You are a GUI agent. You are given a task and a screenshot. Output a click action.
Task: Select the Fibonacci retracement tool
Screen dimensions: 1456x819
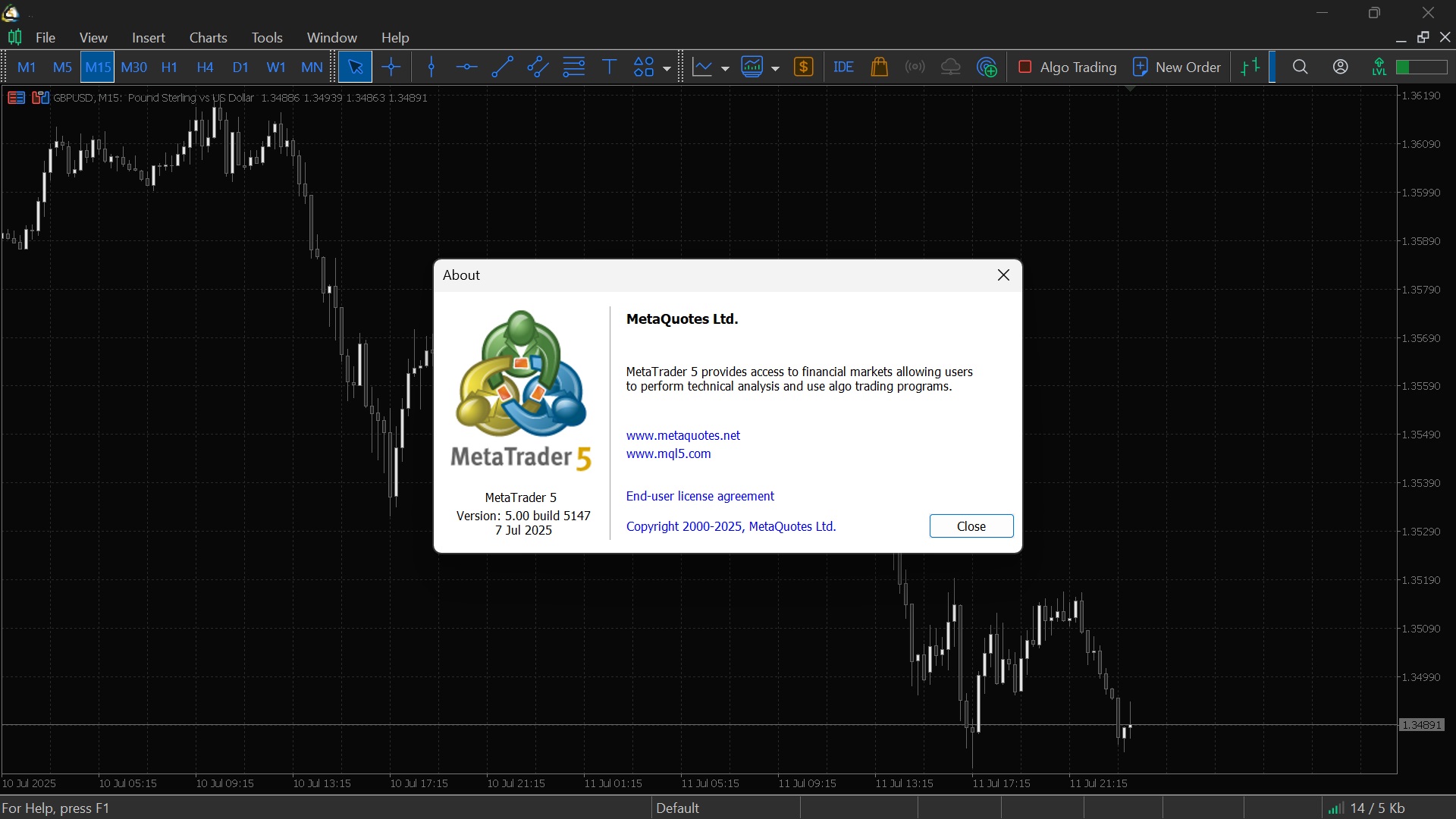click(574, 67)
